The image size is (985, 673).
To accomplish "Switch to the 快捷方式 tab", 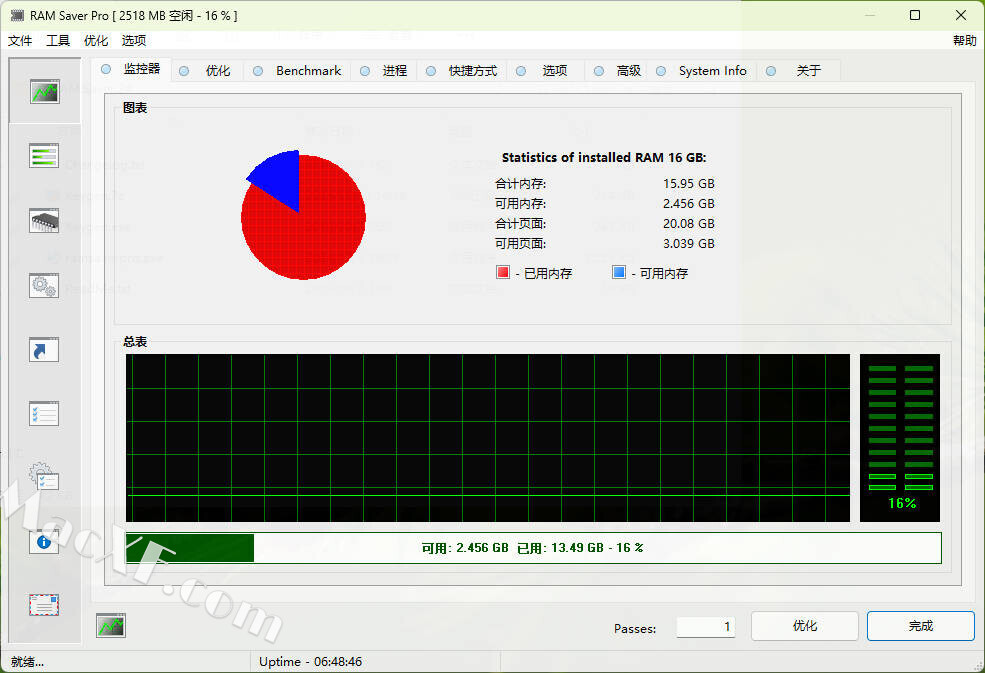I will tap(472, 71).
